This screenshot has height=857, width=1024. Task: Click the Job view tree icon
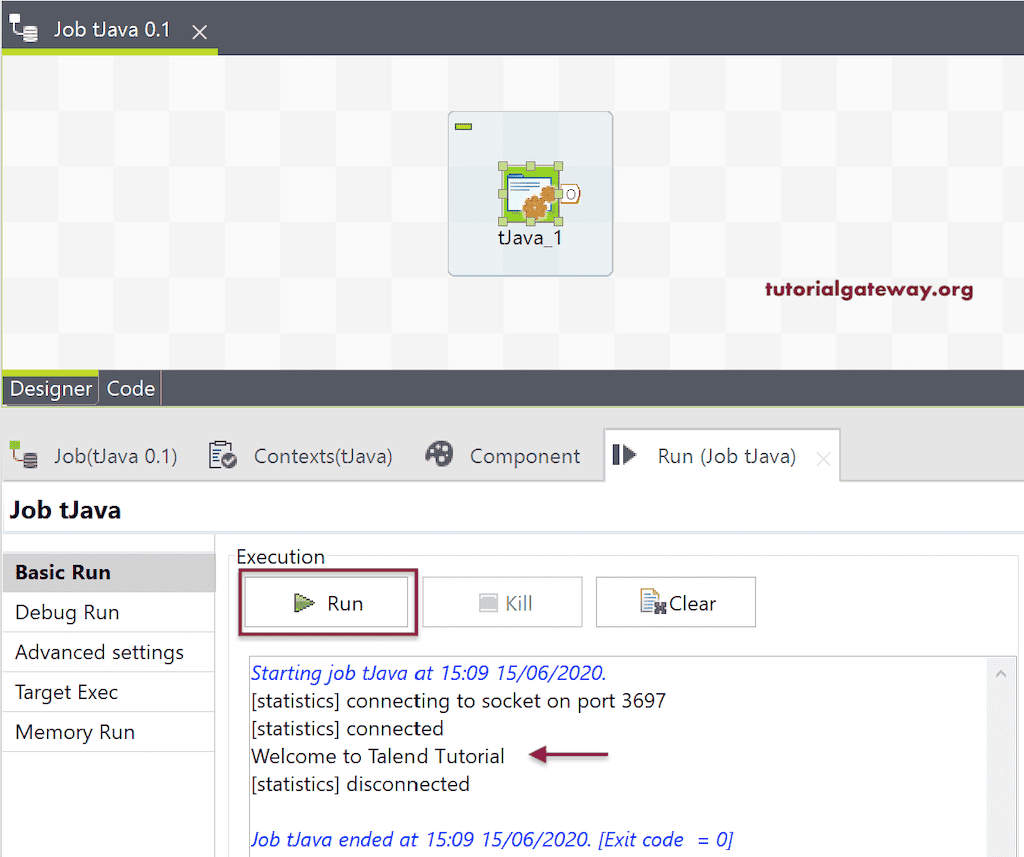24,455
